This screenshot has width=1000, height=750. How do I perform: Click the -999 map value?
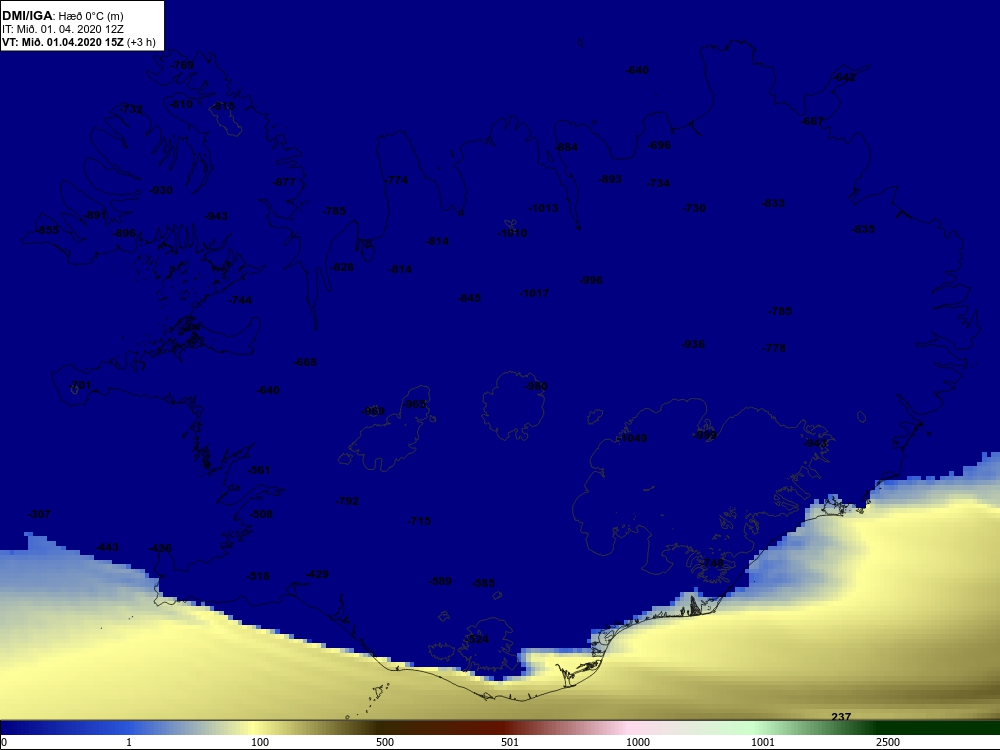pos(705,434)
